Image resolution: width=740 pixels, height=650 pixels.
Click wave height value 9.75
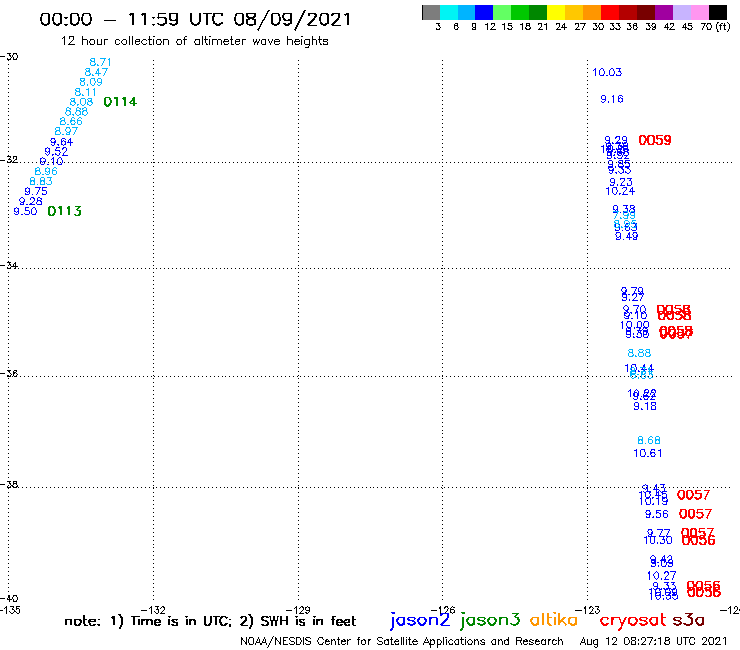pyautogui.click(x=36, y=191)
